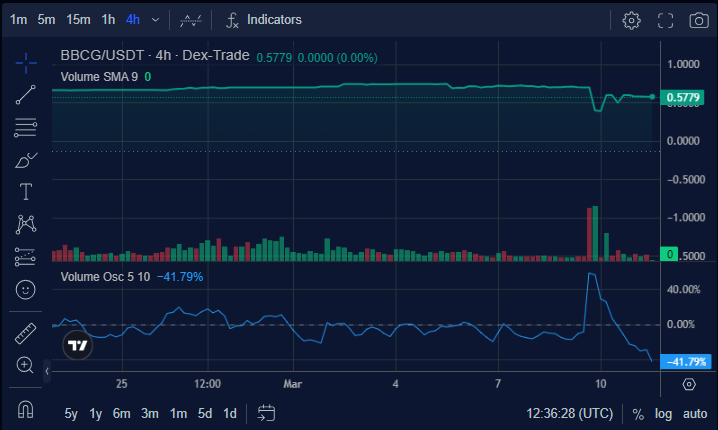718x430 pixels.
Task: Open the chart patterns tool
Action: pos(26,224)
